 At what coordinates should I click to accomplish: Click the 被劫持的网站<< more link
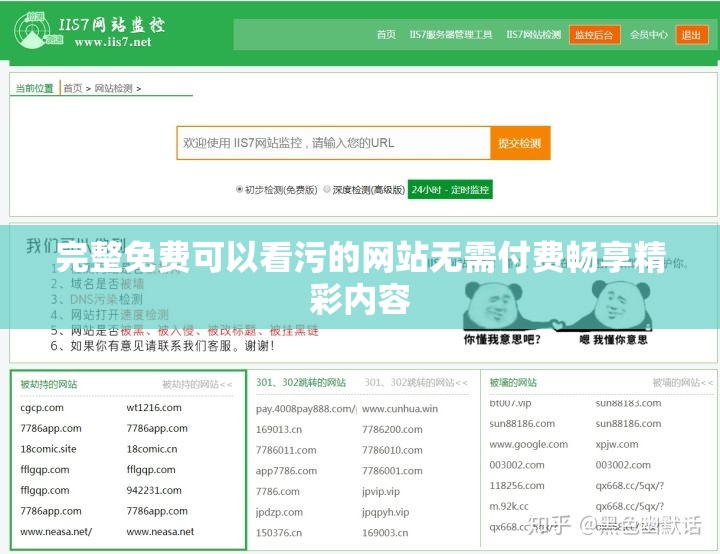197,384
